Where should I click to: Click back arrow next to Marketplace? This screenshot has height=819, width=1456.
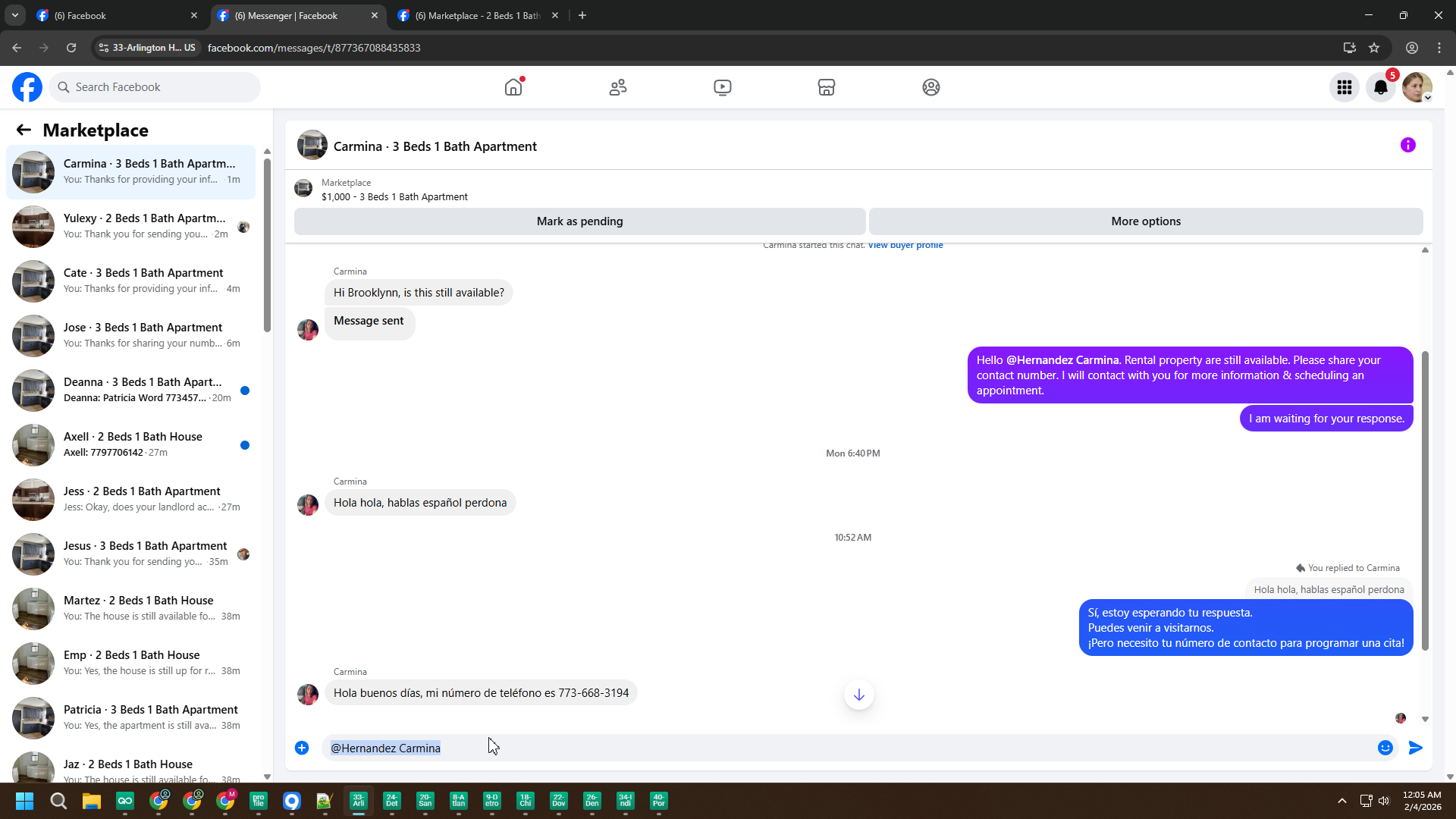pyautogui.click(x=24, y=130)
